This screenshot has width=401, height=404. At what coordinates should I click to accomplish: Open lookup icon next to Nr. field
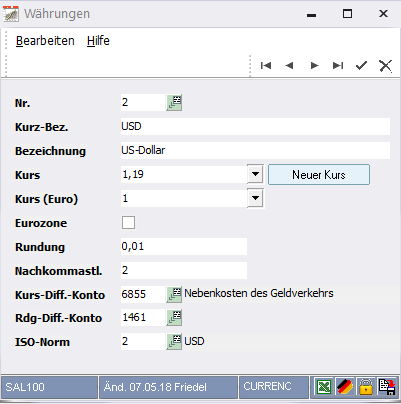[174, 102]
